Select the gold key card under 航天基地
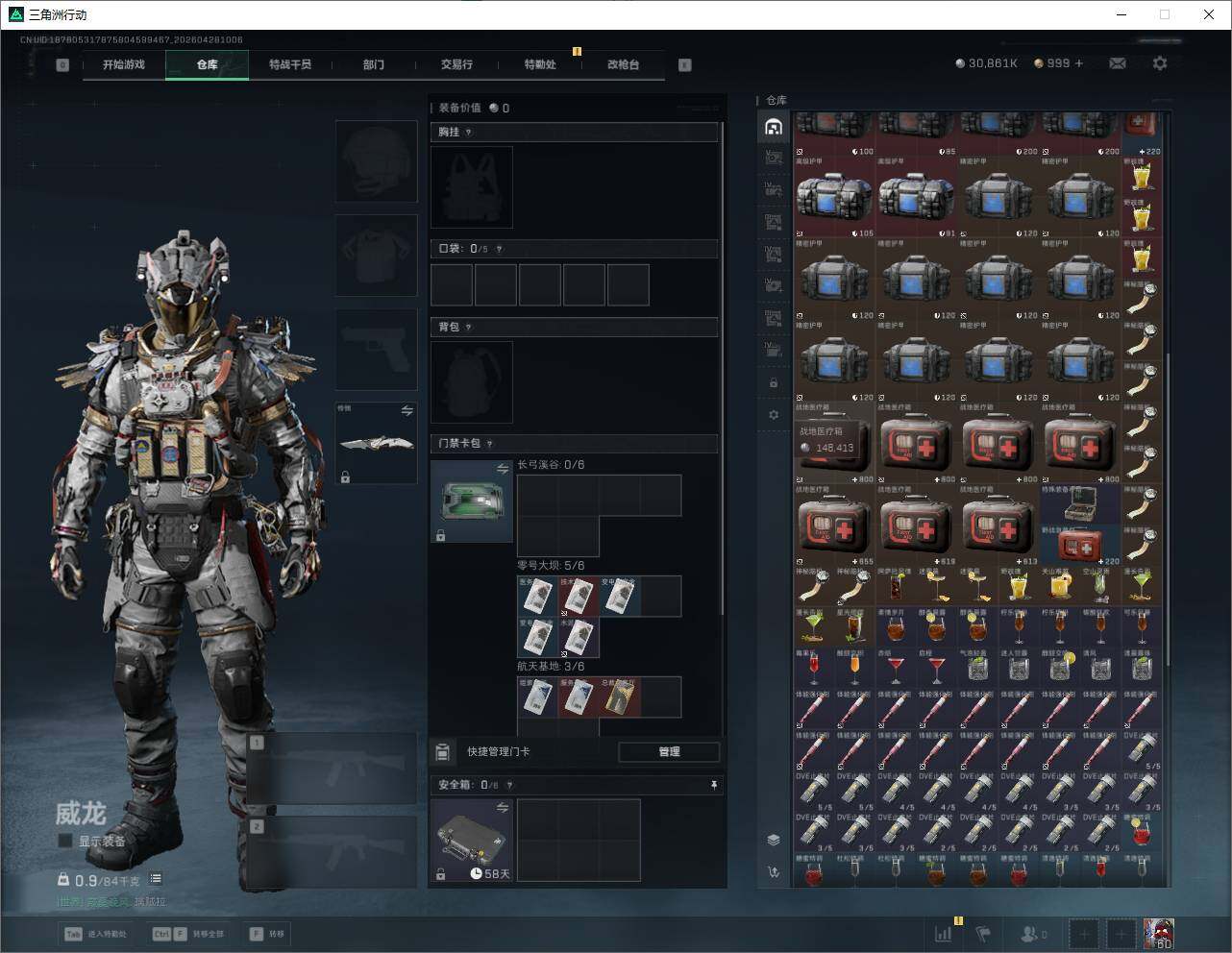The image size is (1232, 953). click(620, 697)
